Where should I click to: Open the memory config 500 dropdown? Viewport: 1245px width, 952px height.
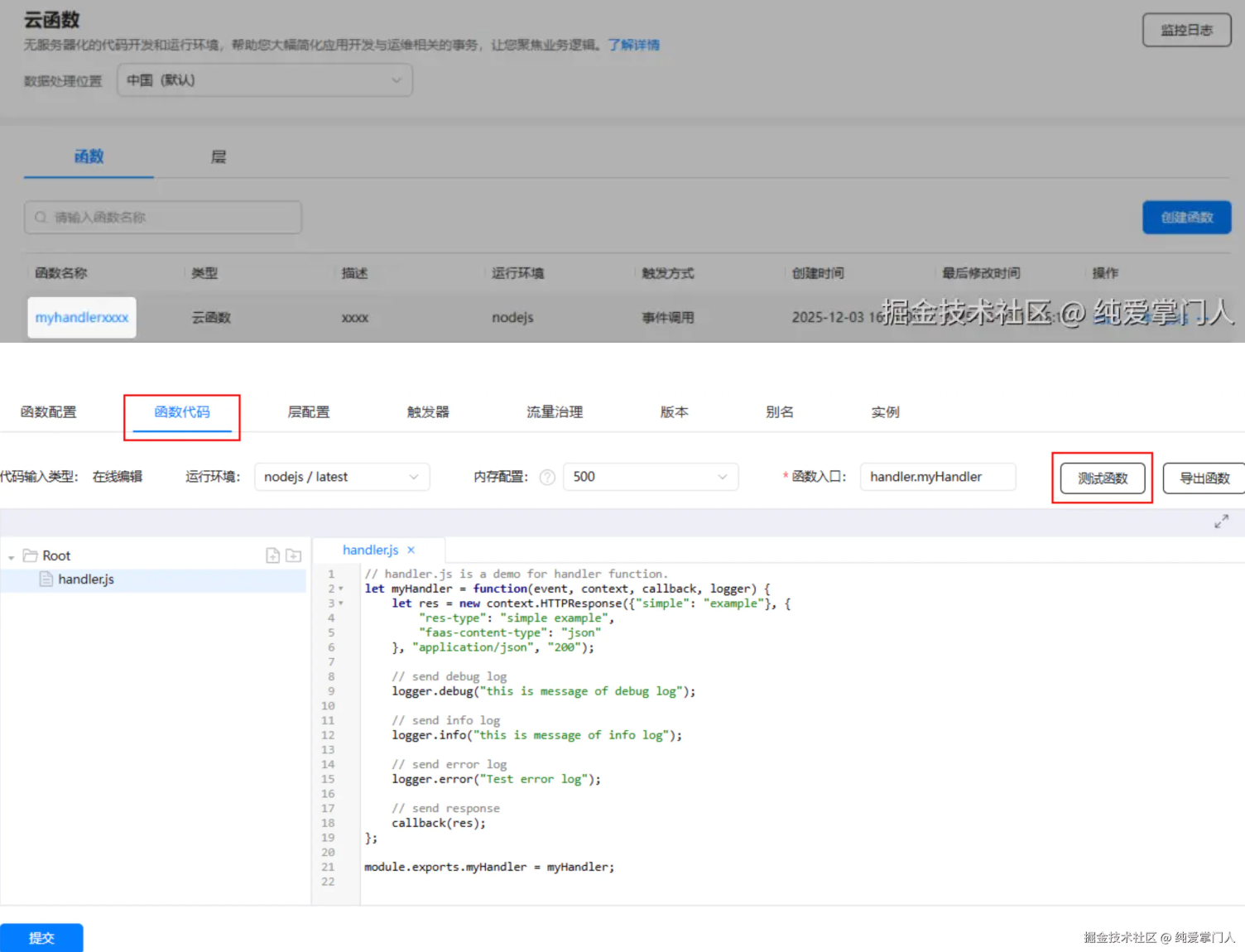(x=651, y=477)
